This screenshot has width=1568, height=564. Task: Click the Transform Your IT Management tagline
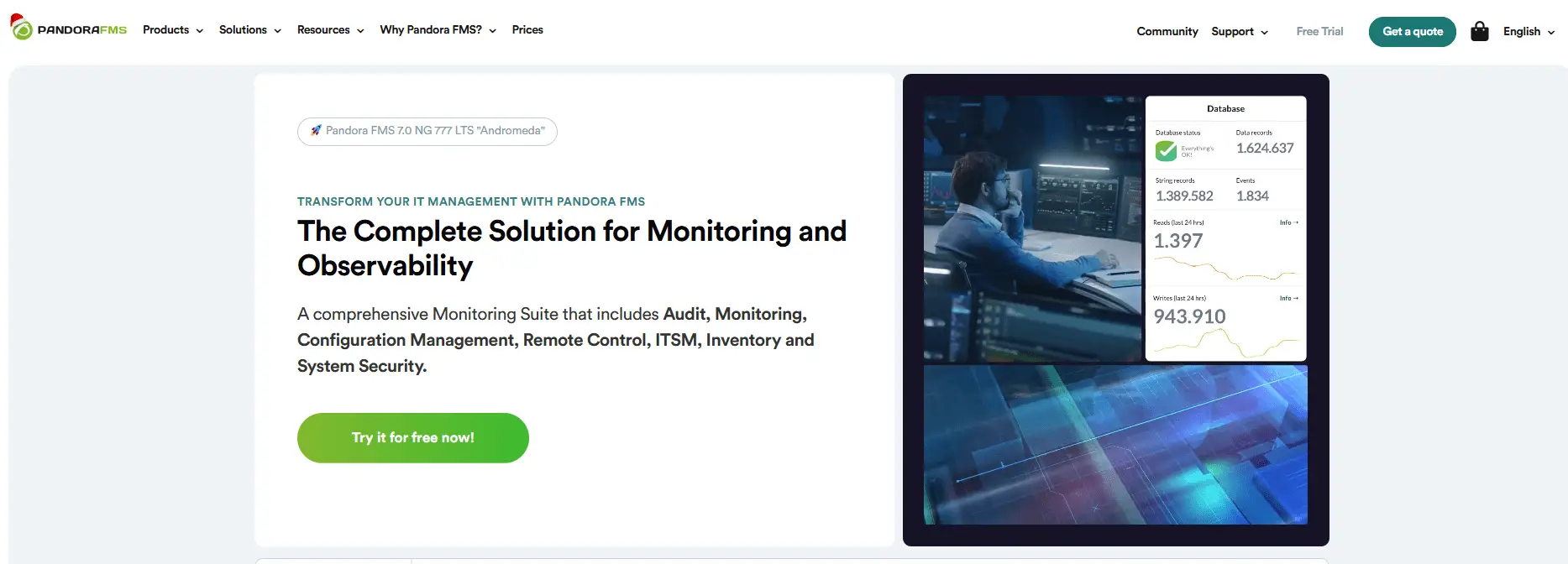[471, 201]
